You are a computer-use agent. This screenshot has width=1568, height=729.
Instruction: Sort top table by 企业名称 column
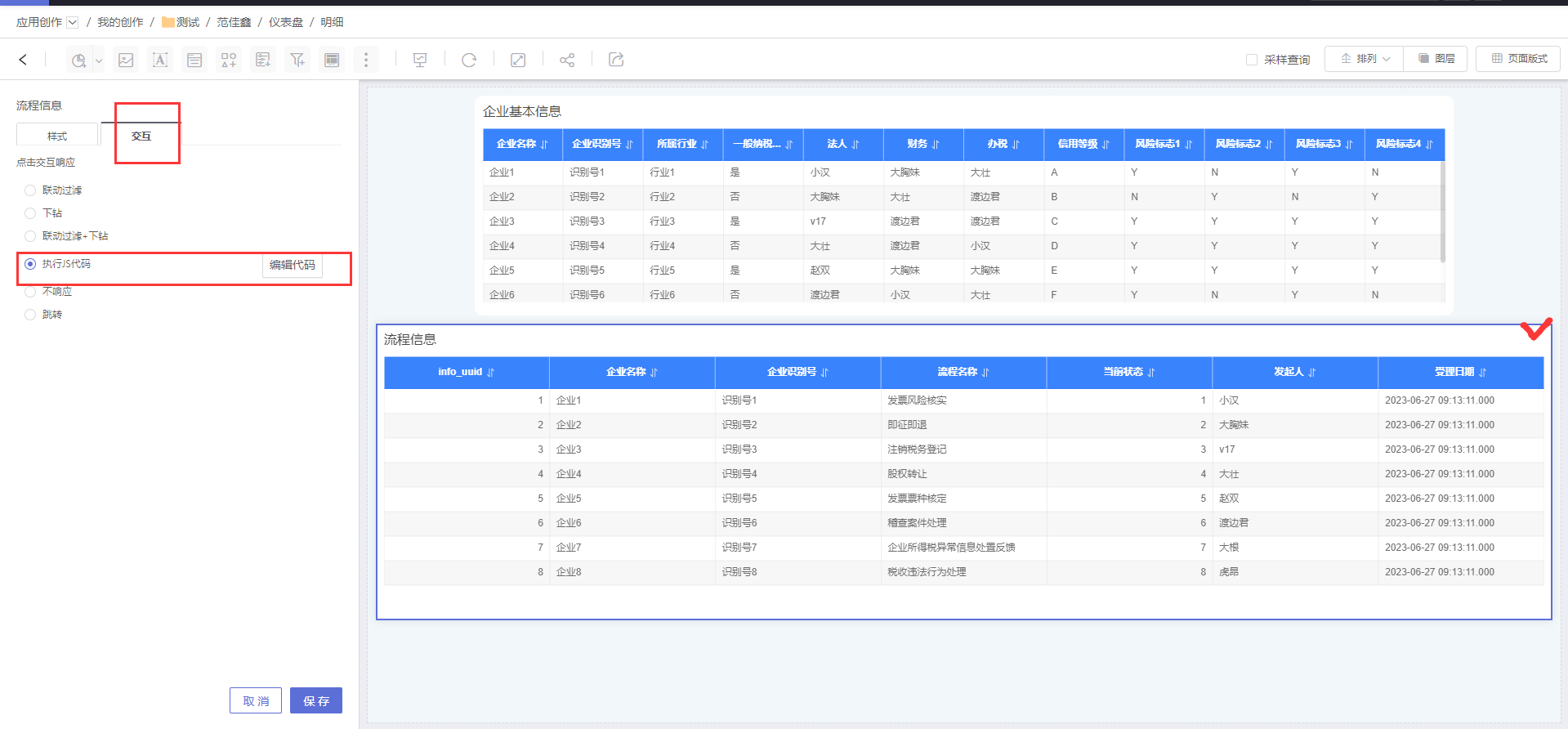click(544, 145)
